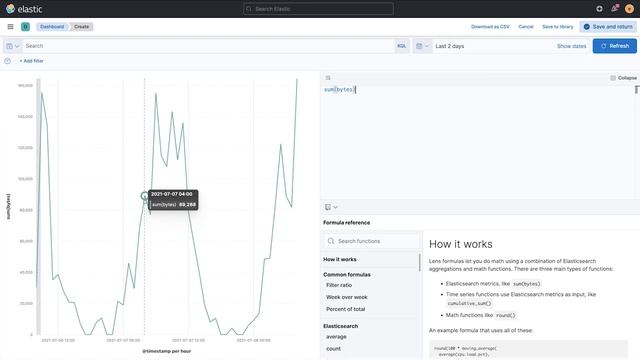Select Week over week formula
This screenshot has height=360, width=640.
point(347,297)
